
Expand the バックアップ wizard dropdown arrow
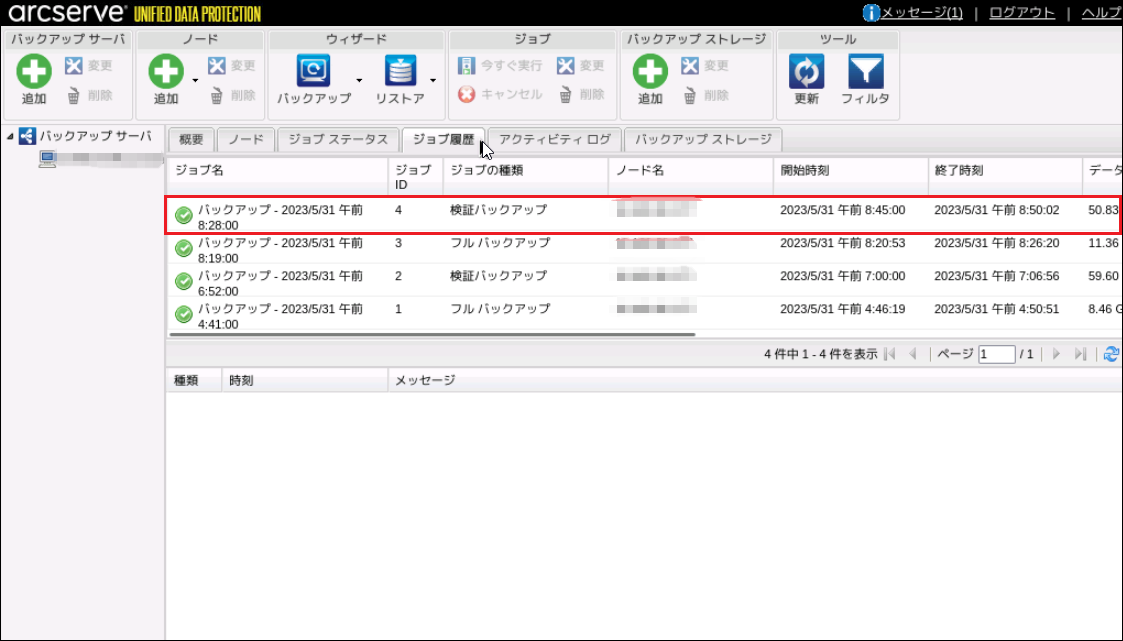point(359,80)
